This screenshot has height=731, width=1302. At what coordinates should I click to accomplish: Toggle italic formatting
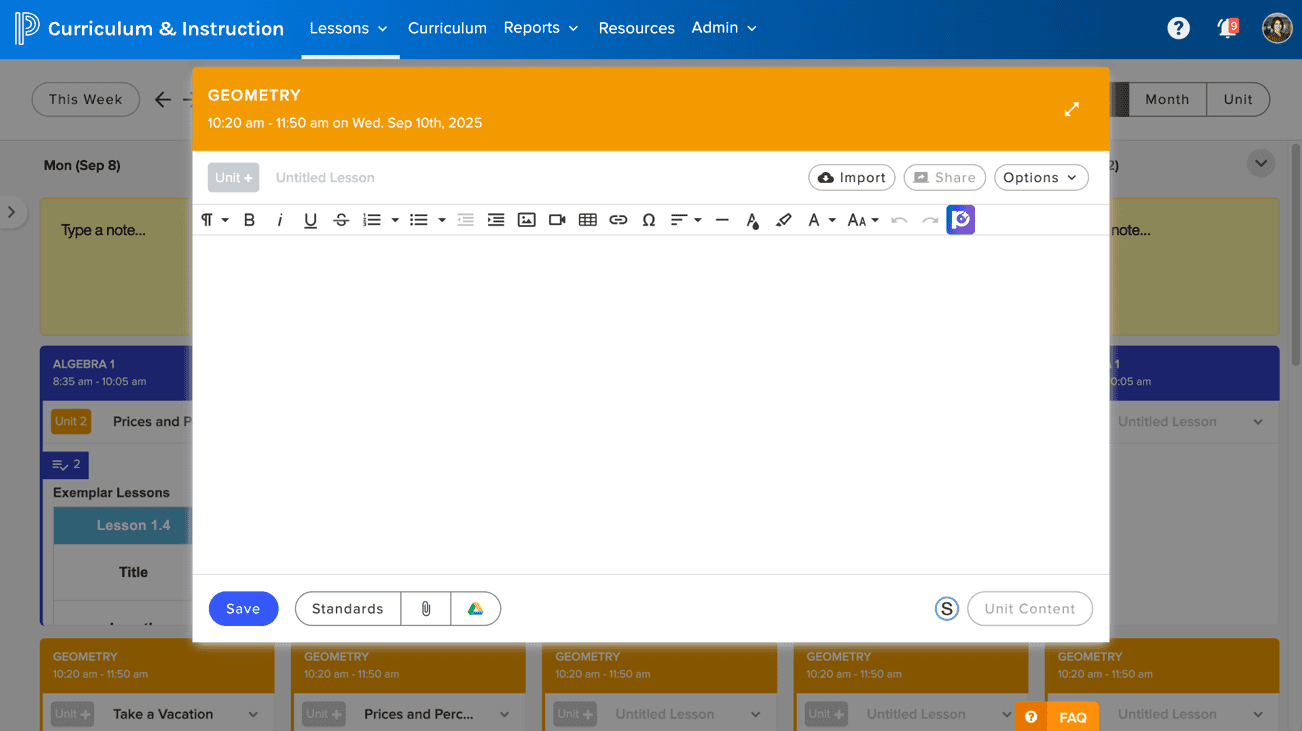[280, 220]
